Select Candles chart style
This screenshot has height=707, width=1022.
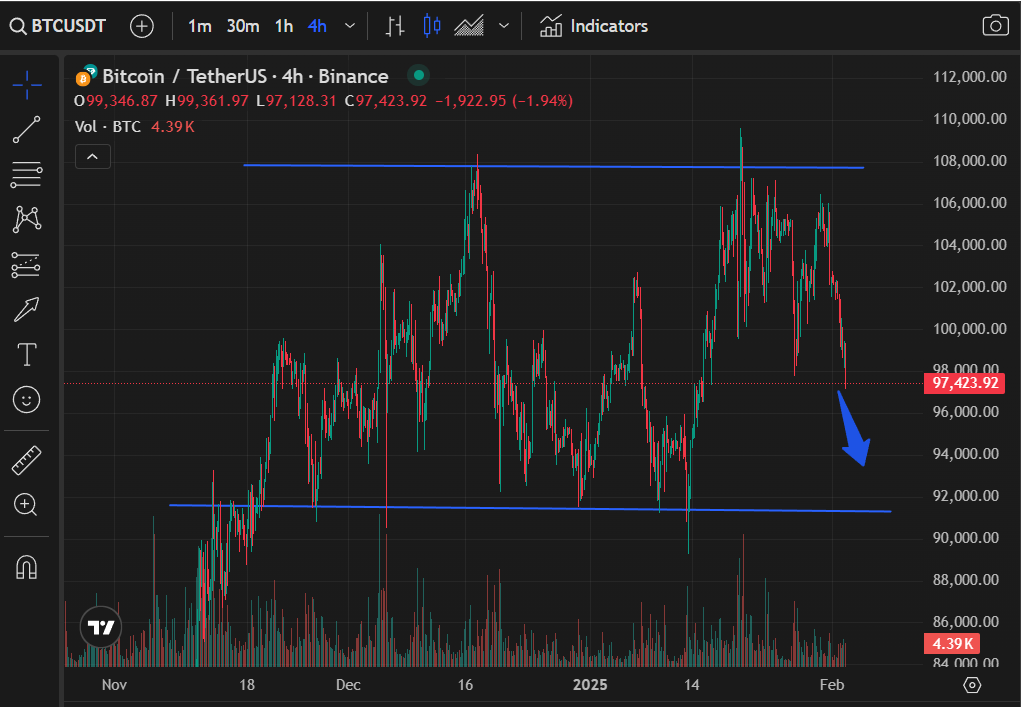coord(431,26)
